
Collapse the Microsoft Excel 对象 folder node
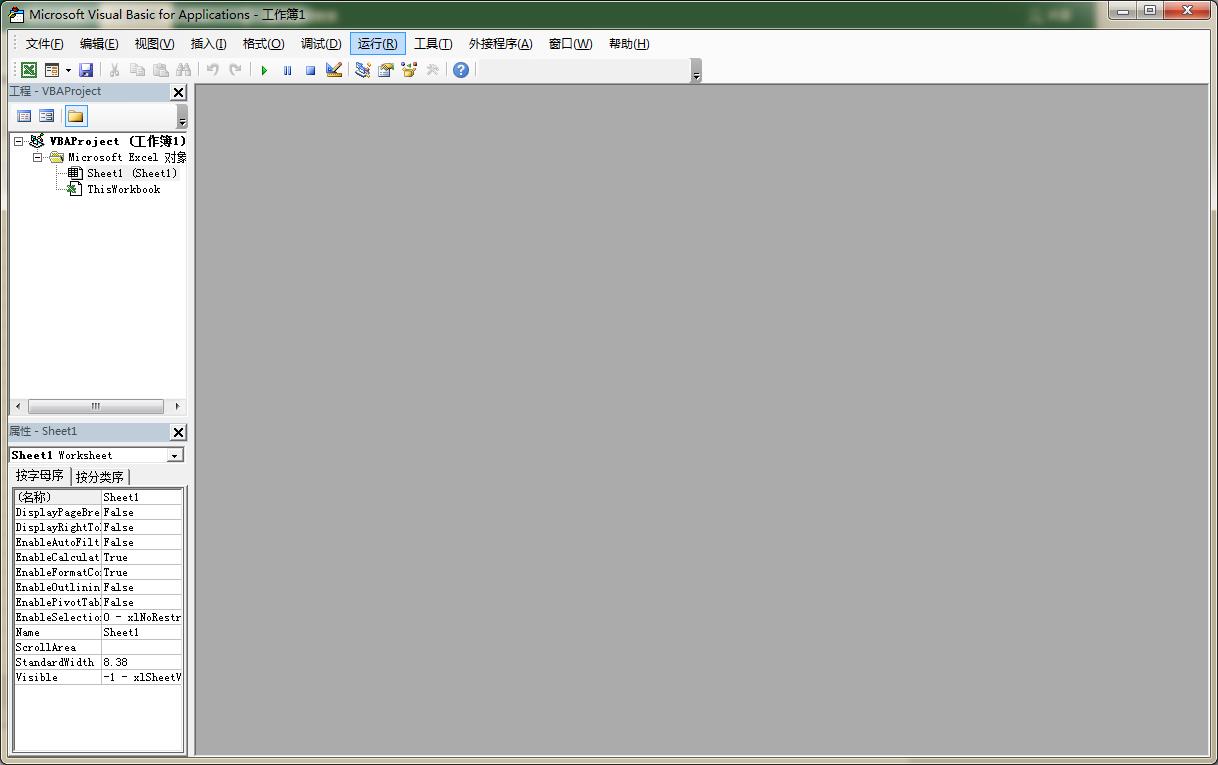pyautogui.click(x=37, y=158)
